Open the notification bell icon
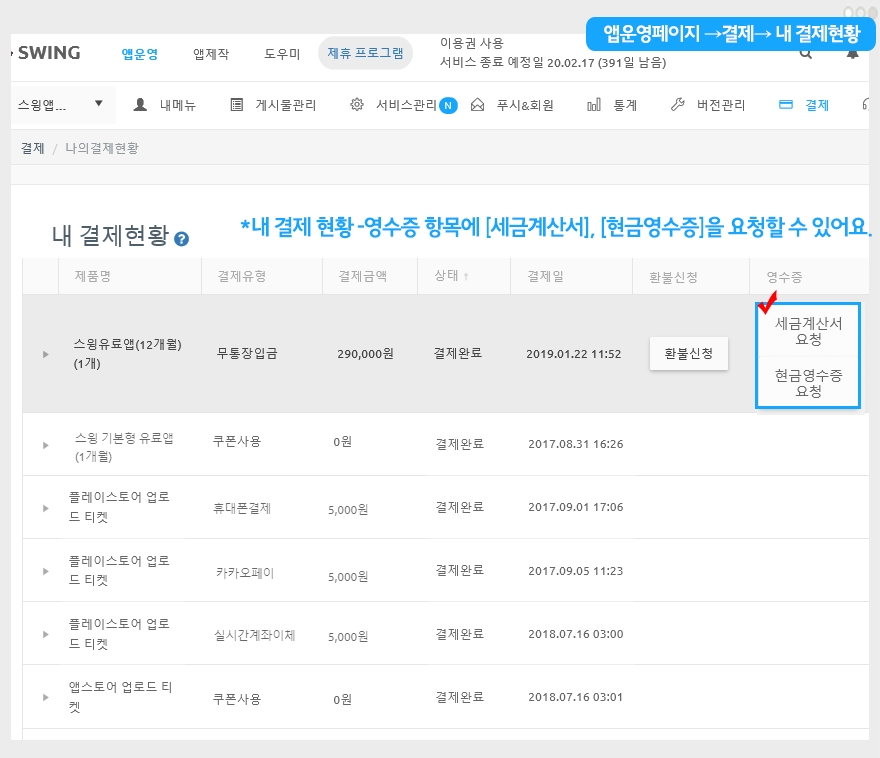This screenshot has width=880, height=758. point(852,54)
